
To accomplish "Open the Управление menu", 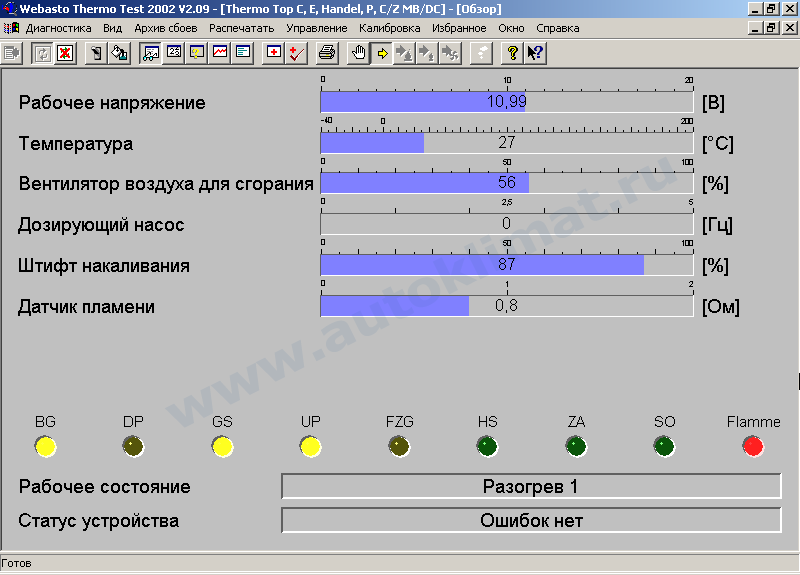I will [x=316, y=29].
